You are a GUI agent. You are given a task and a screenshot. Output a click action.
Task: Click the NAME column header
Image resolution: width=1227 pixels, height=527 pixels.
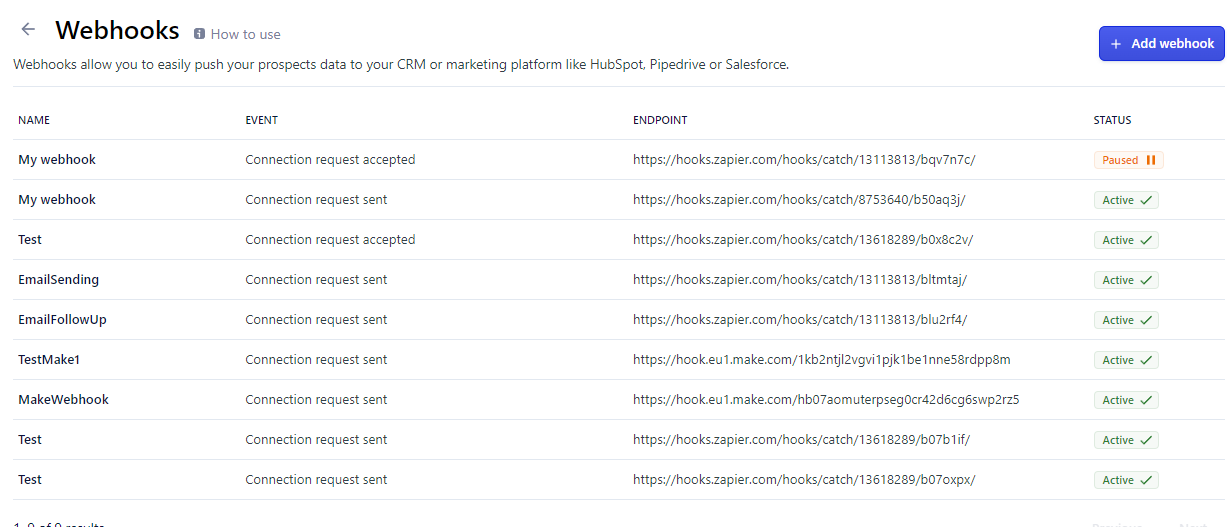[34, 120]
